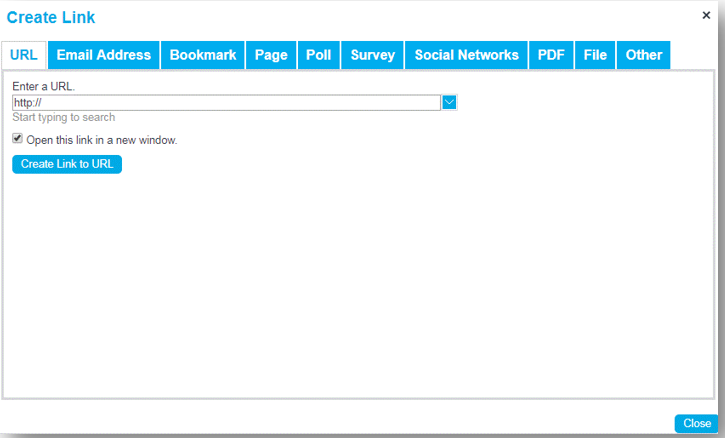Click the Create Link to URL button
The image size is (725, 438).
coord(67,164)
